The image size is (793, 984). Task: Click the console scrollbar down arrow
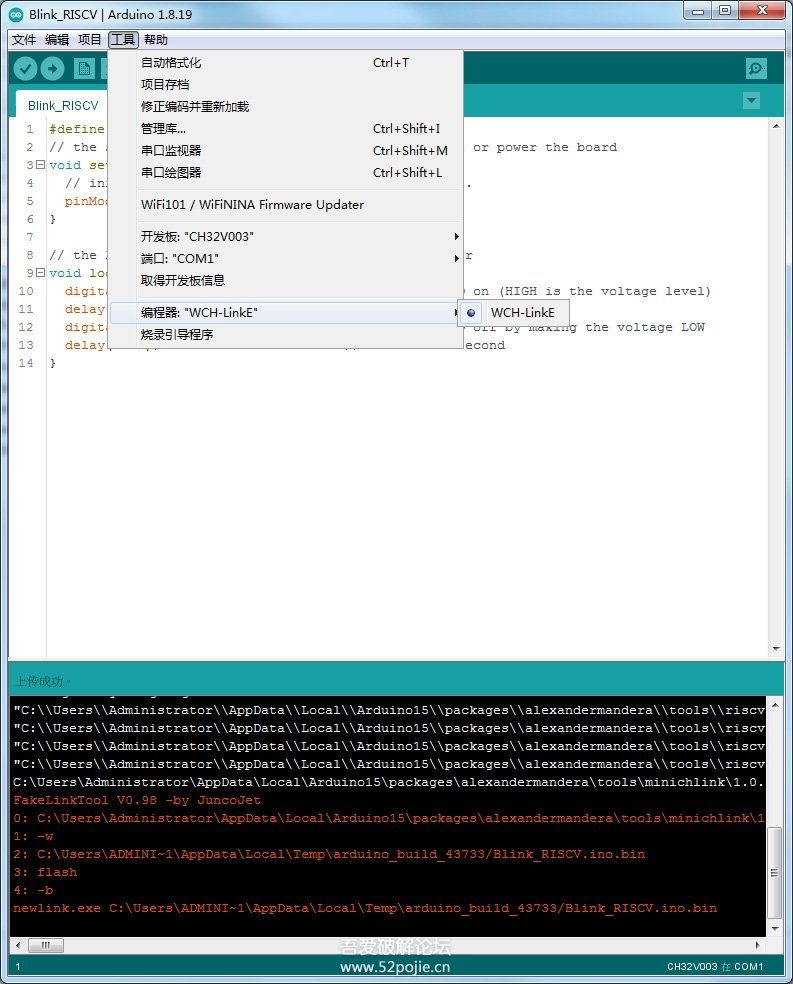coord(775,928)
